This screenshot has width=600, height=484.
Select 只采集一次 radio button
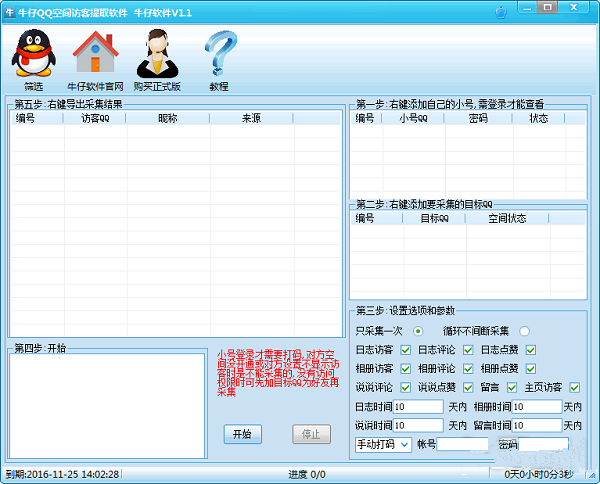pos(418,331)
